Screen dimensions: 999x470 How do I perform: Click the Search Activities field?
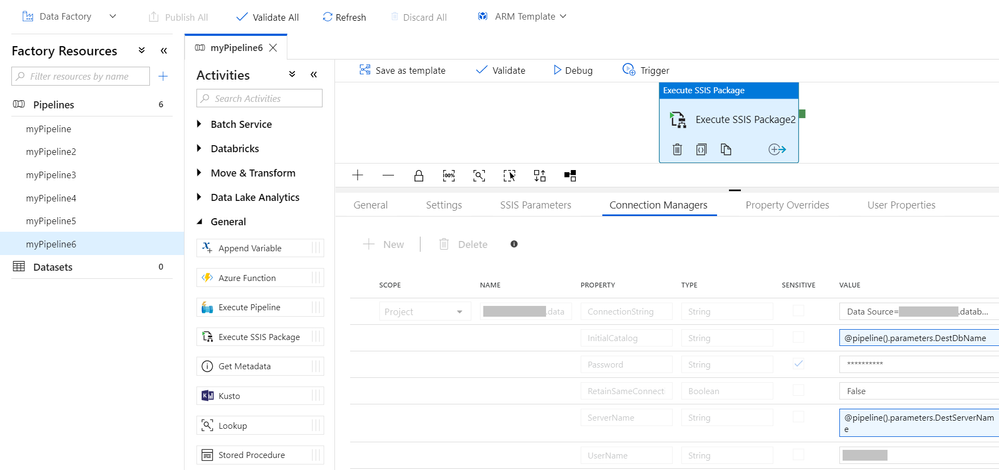click(259, 98)
